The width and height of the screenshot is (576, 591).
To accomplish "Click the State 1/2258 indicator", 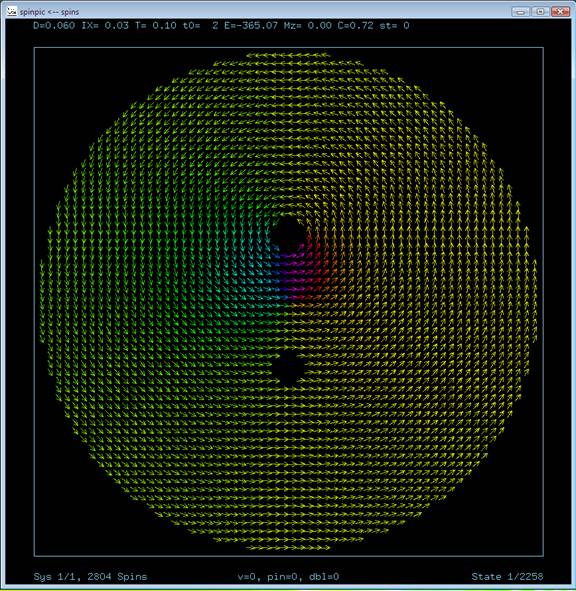I will 507,576.
